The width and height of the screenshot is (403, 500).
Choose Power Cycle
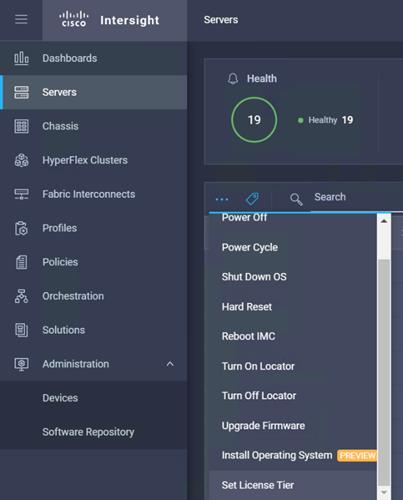(x=250, y=247)
